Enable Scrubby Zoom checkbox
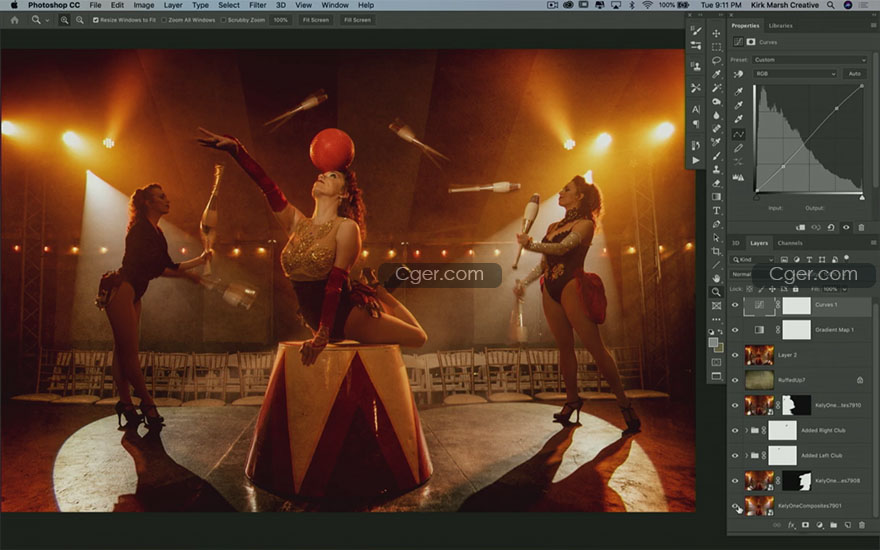The width and height of the screenshot is (880, 550). pos(223,20)
